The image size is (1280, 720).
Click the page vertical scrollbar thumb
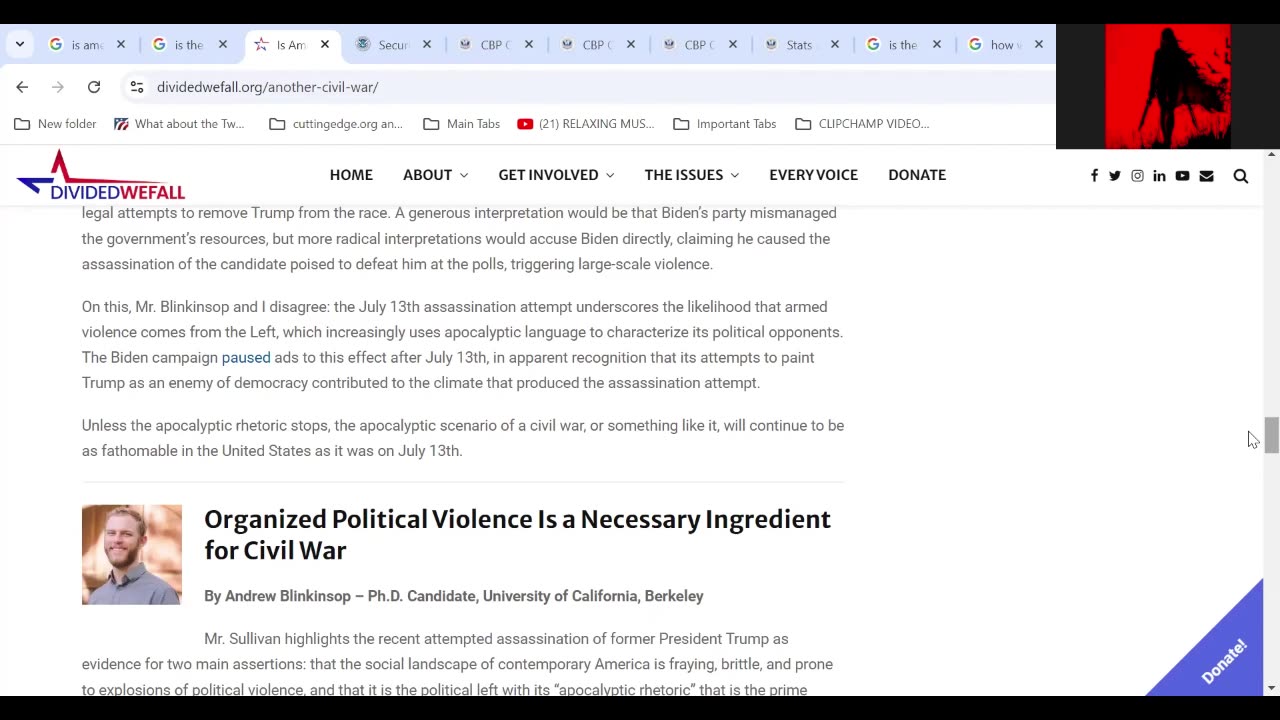click(x=1271, y=435)
